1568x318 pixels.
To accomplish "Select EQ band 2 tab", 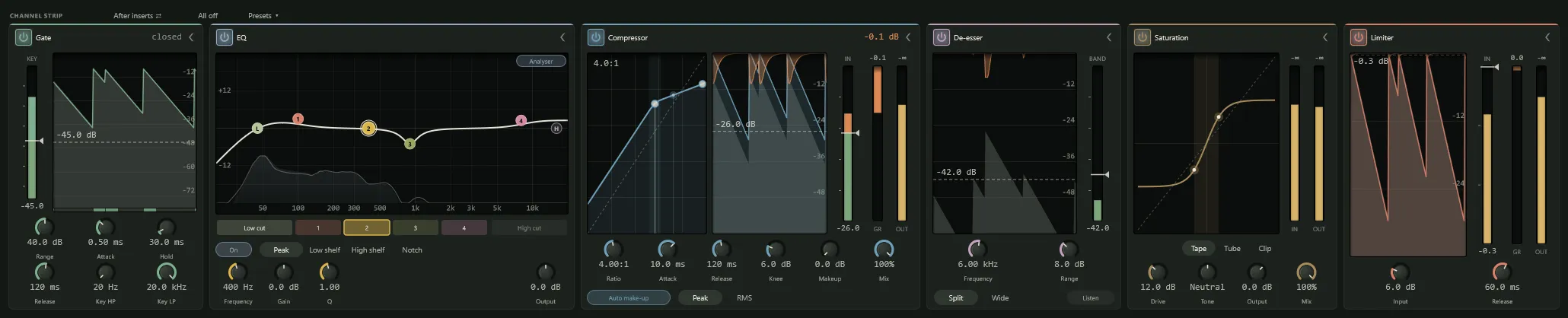I will (366, 227).
